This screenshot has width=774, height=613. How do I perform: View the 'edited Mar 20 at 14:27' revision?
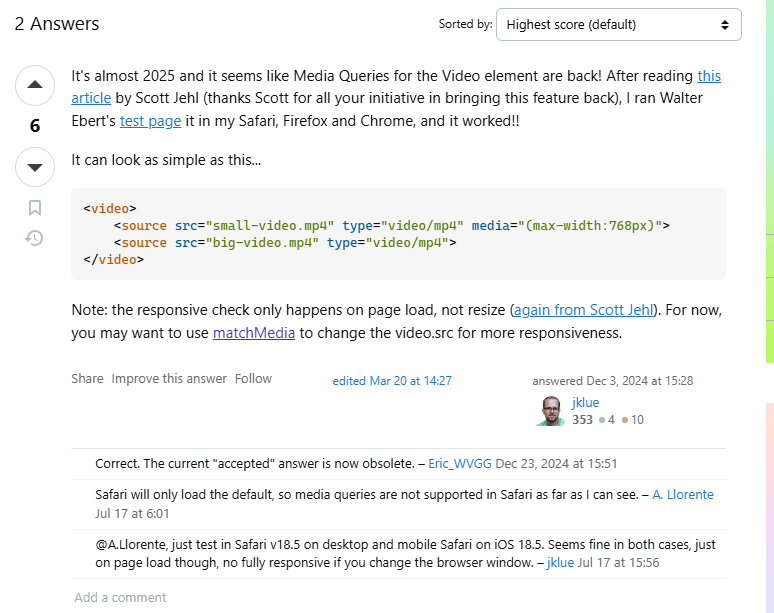tap(392, 381)
